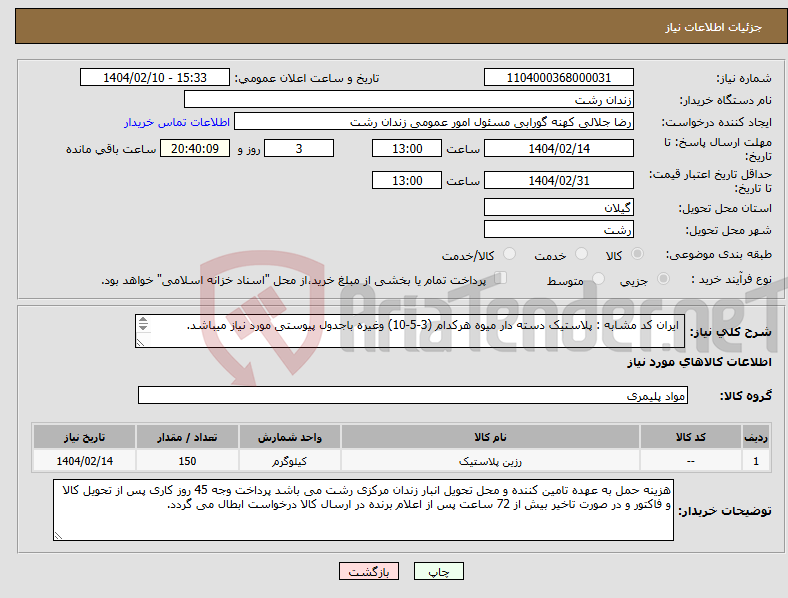
Task: Select the کالا radio button
Action: pyautogui.click(x=637, y=254)
